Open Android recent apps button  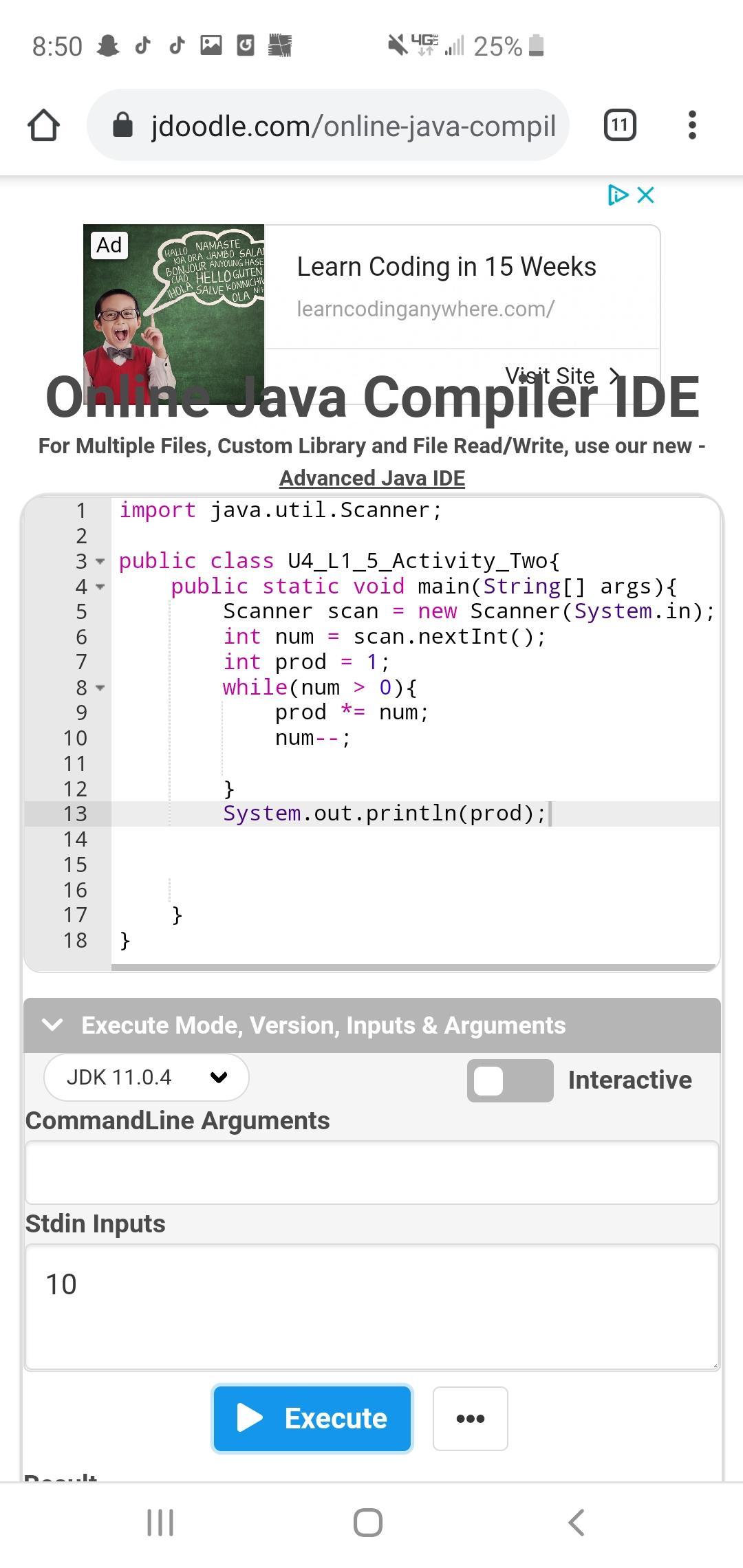coord(160,1522)
